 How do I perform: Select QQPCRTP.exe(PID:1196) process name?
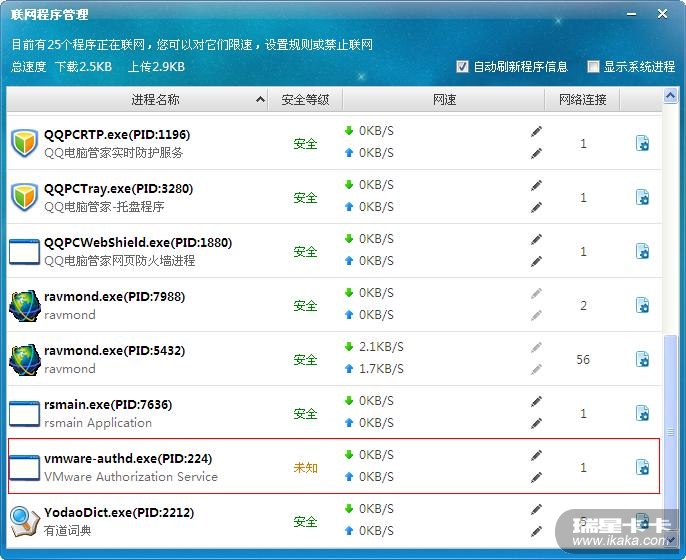[x=117, y=134]
